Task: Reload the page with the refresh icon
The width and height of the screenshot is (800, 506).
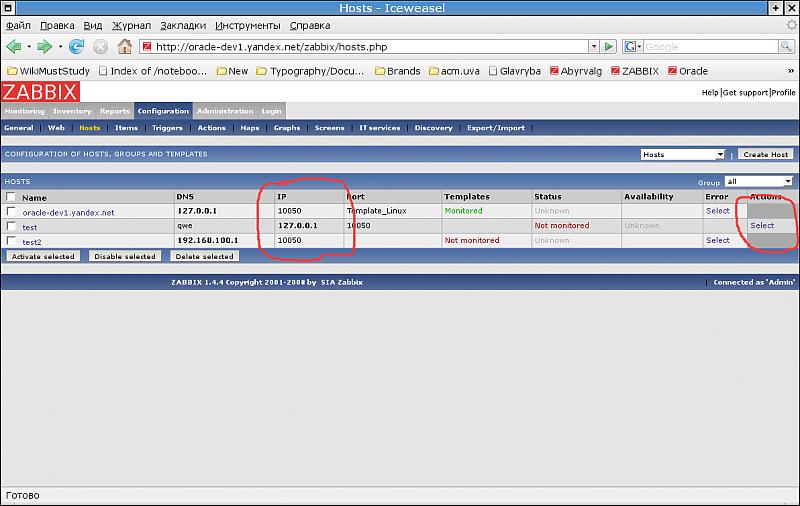Action: [x=77, y=47]
